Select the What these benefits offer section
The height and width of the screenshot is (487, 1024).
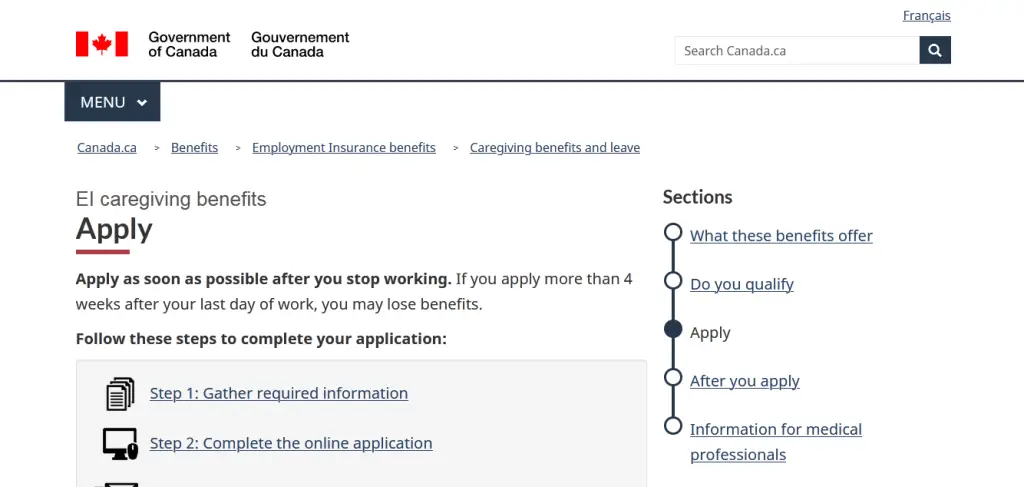coord(781,236)
